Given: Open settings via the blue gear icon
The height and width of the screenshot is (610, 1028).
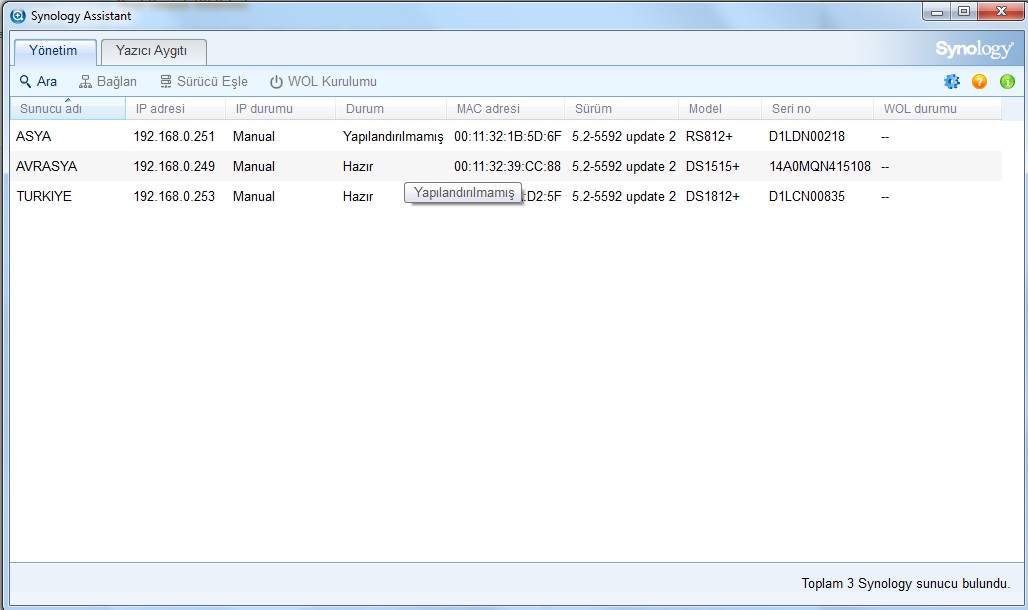Looking at the screenshot, I should click(x=951, y=82).
